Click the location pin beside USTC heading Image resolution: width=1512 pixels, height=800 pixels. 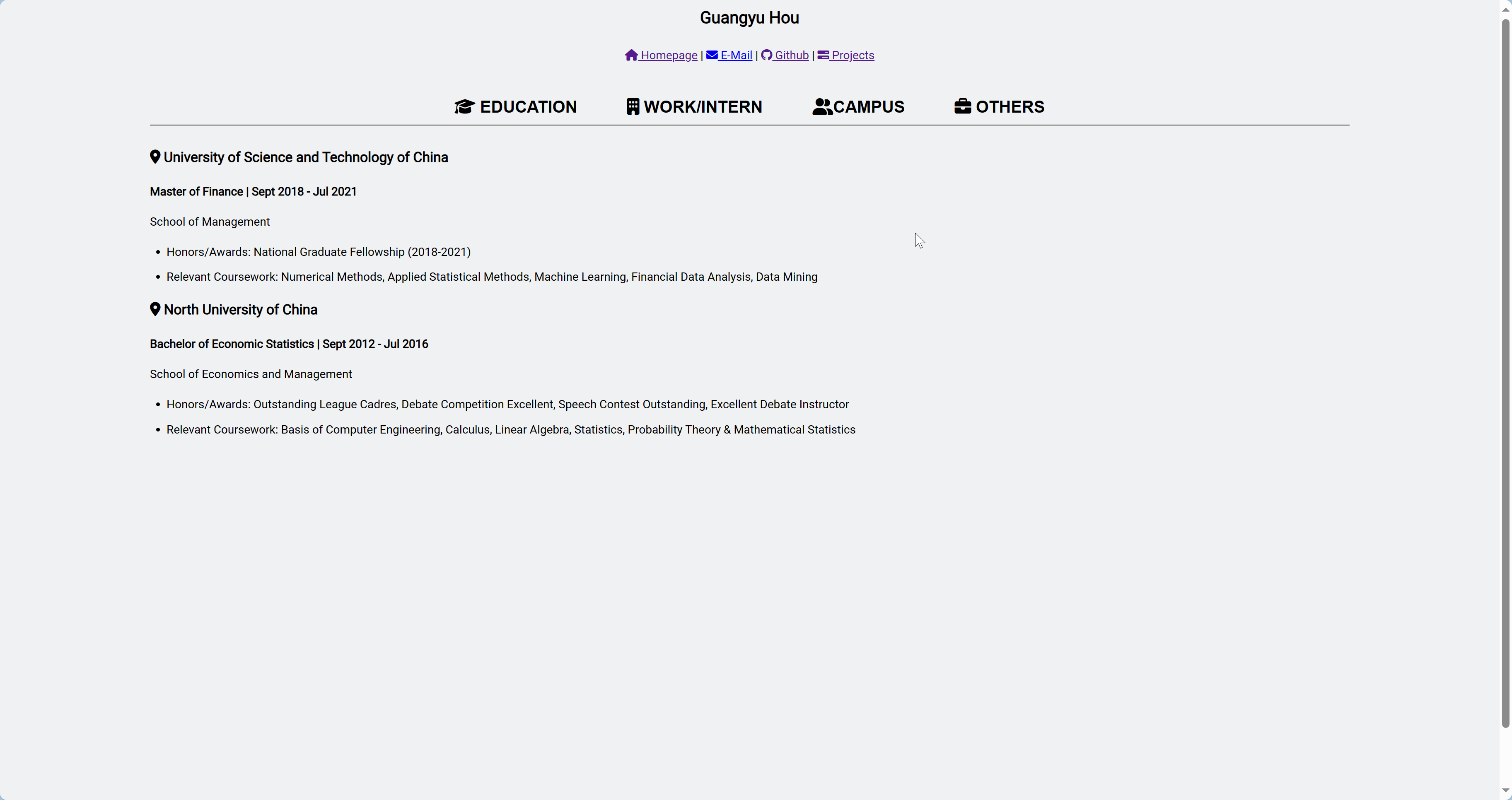pyautogui.click(x=155, y=157)
